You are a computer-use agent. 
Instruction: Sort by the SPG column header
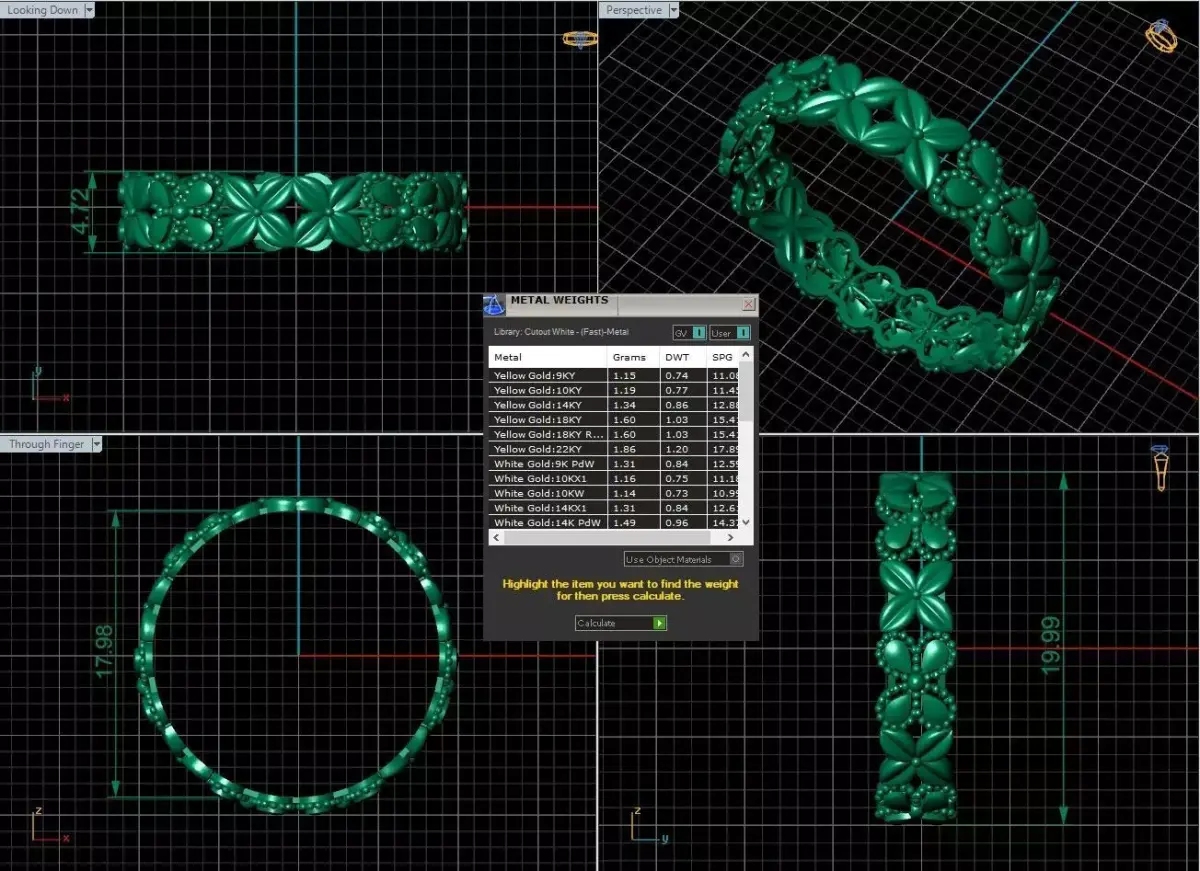(723, 357)
